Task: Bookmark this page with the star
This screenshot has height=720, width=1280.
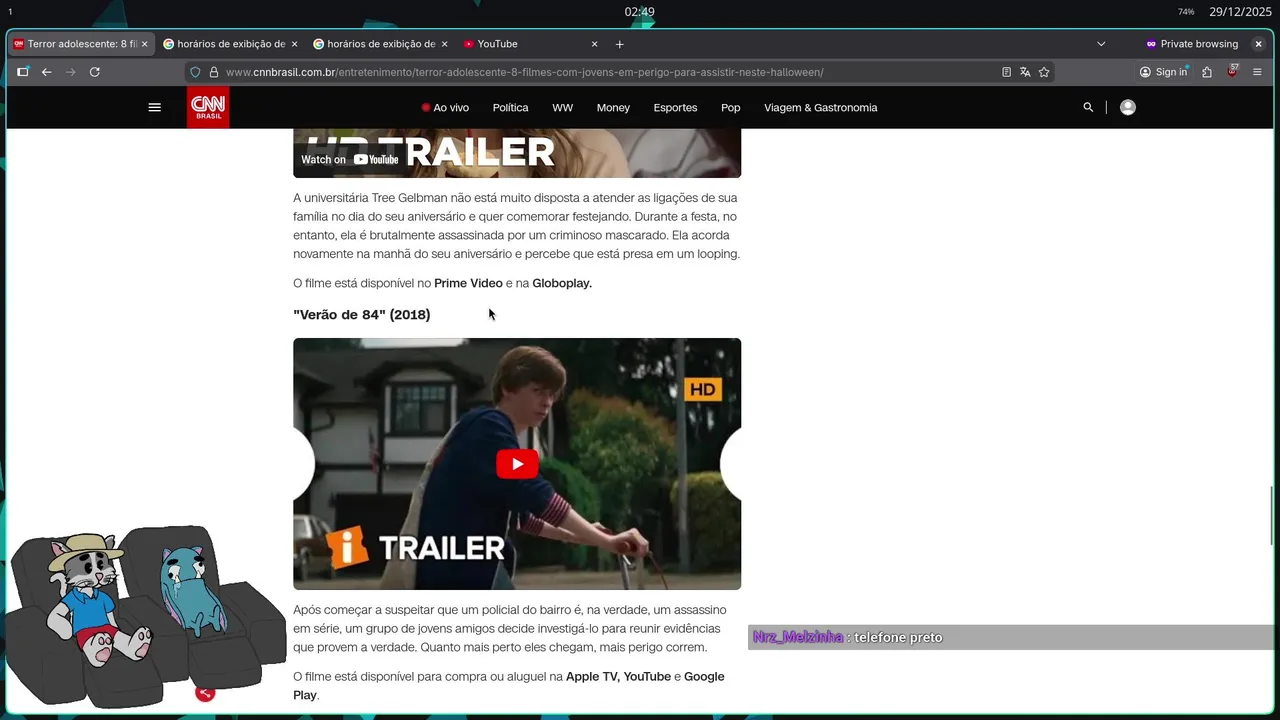Action: point(1044,72)
